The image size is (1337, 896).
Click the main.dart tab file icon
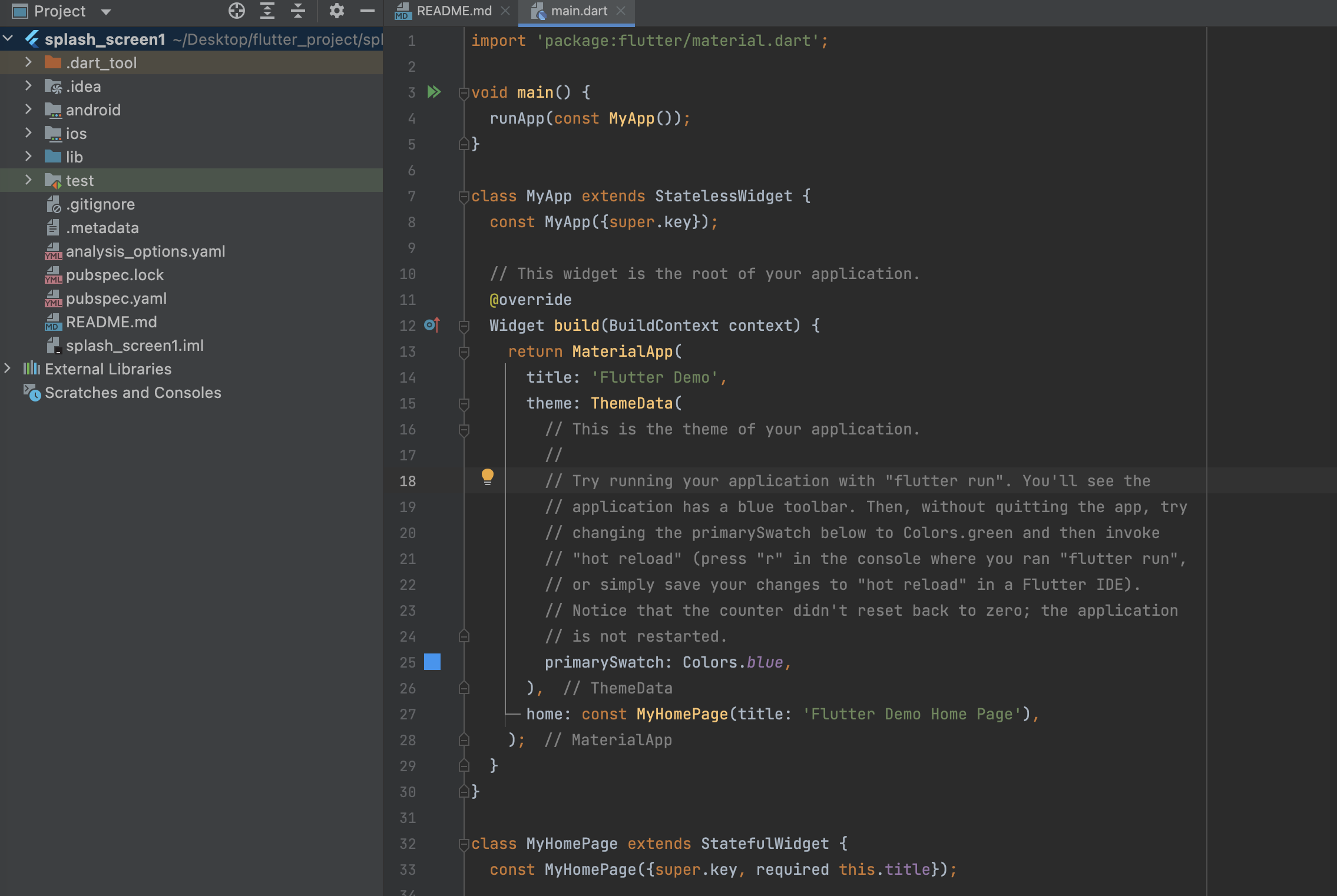[538, 11]
